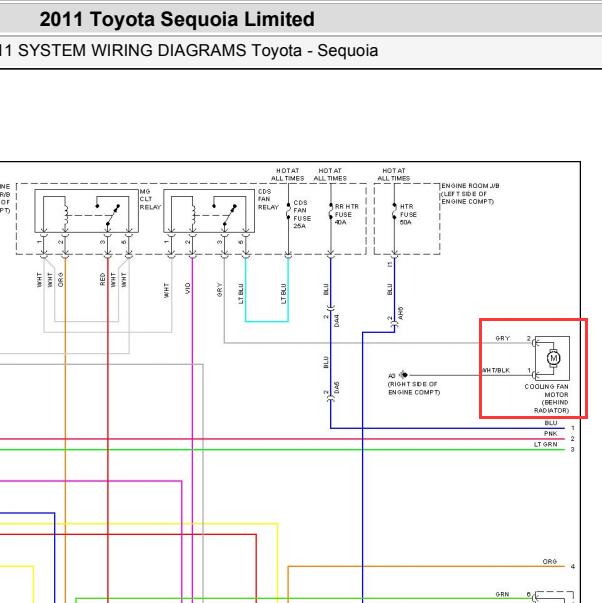Click the DA6 connector symbol
The width and height of the screenshot is (602, 603).
(330, 400)
